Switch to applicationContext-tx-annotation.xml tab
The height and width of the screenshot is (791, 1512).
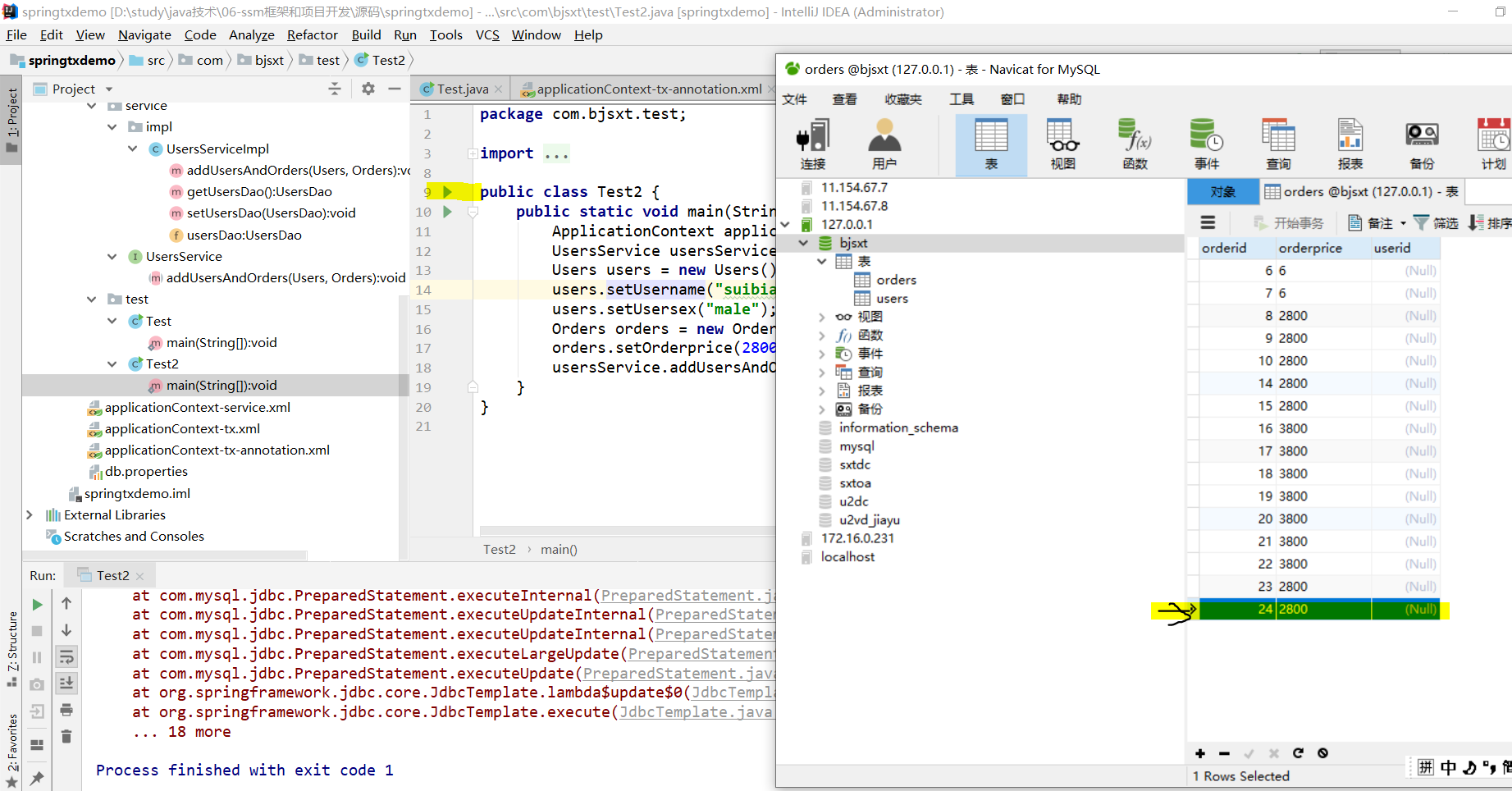point(642,89)
